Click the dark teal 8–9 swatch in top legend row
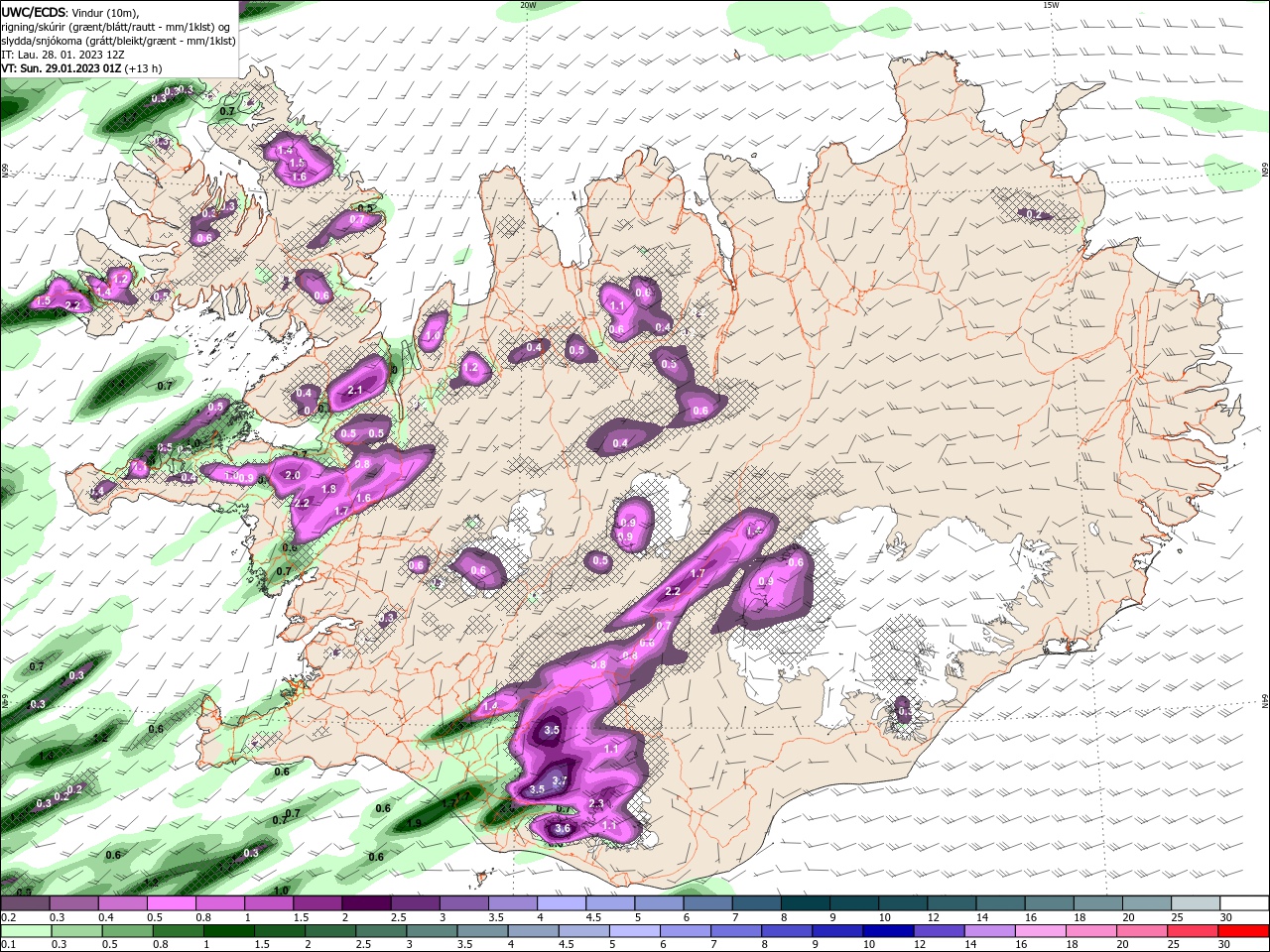This screenshot has height=952, width=1270. pyautogui.click(x=806, y=903)
